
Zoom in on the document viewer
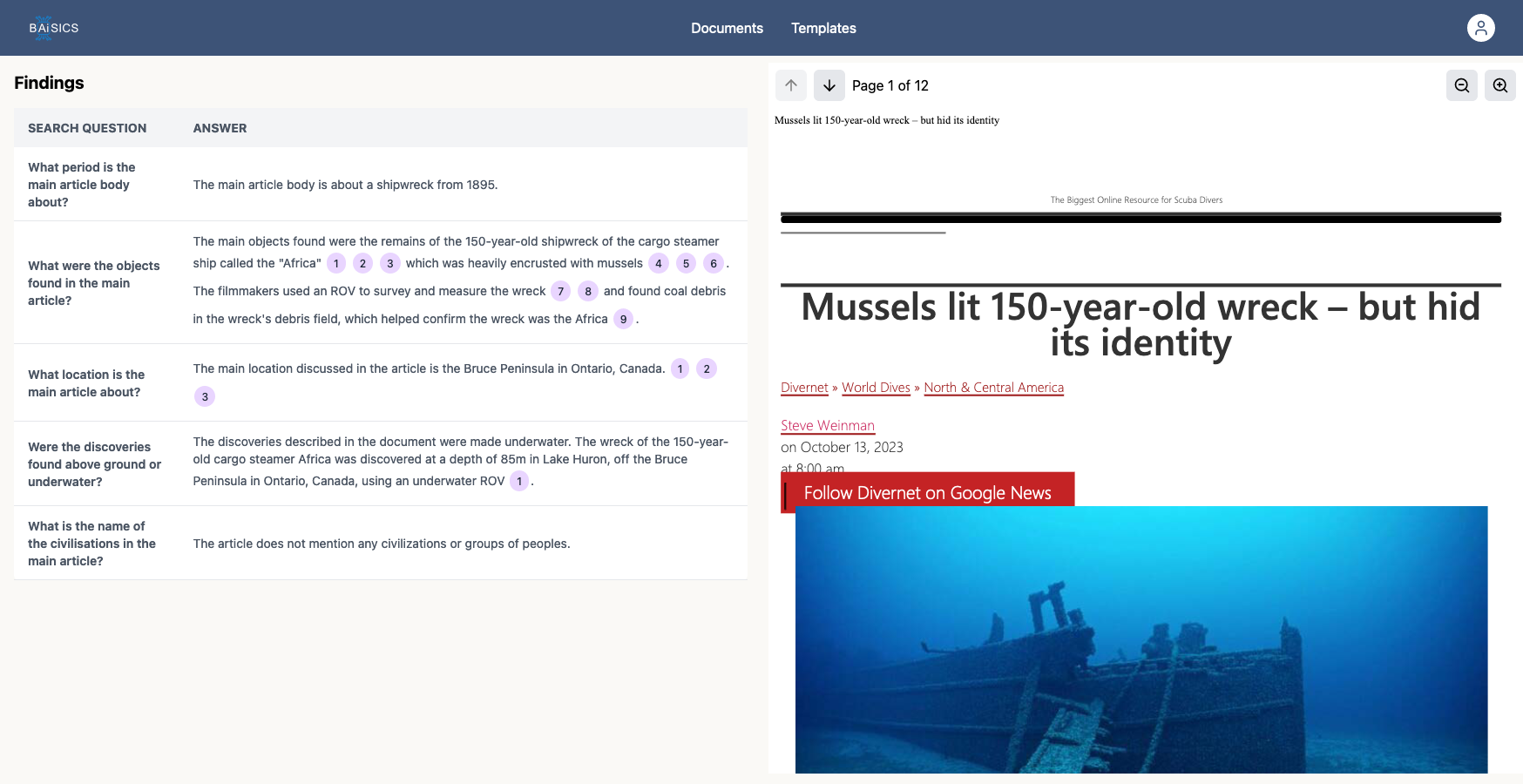click(x=1499, y=85)
